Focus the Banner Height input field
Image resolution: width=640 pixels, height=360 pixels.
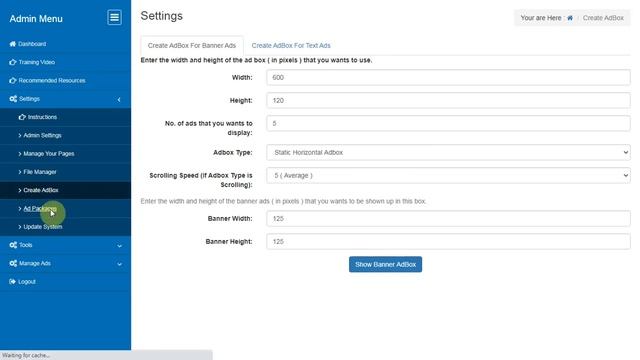point(448,241)
